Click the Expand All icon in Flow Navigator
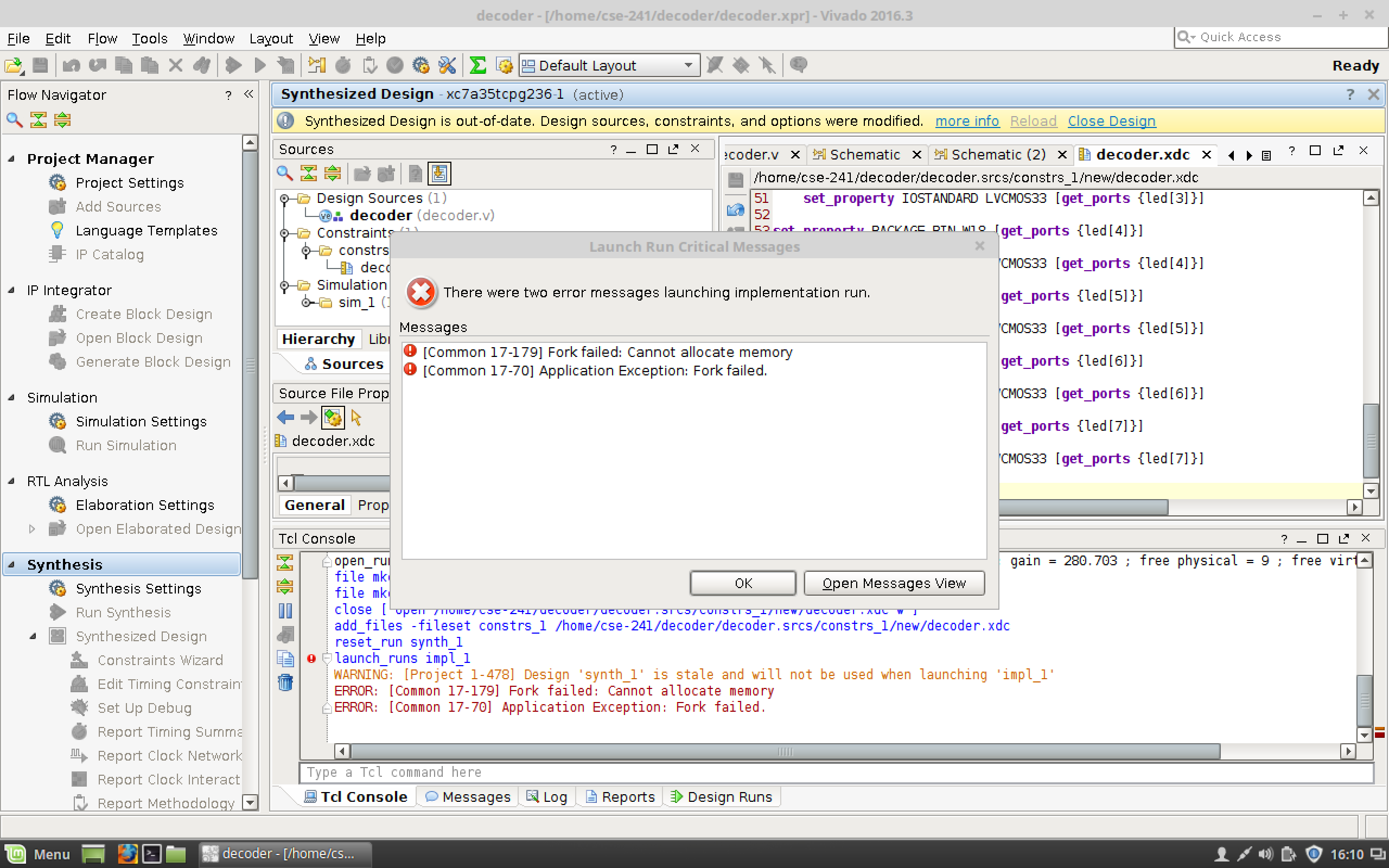The height and width of the screenshot is (868, 1389). (62, 120)
